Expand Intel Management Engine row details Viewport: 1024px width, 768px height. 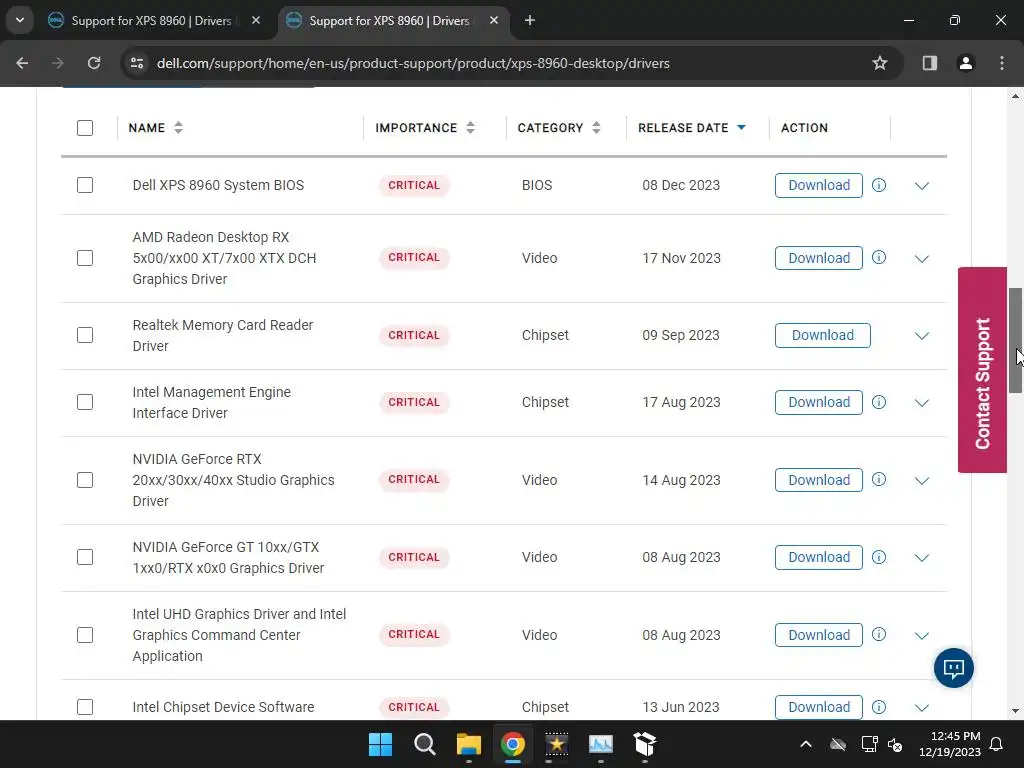click(921, 402)
